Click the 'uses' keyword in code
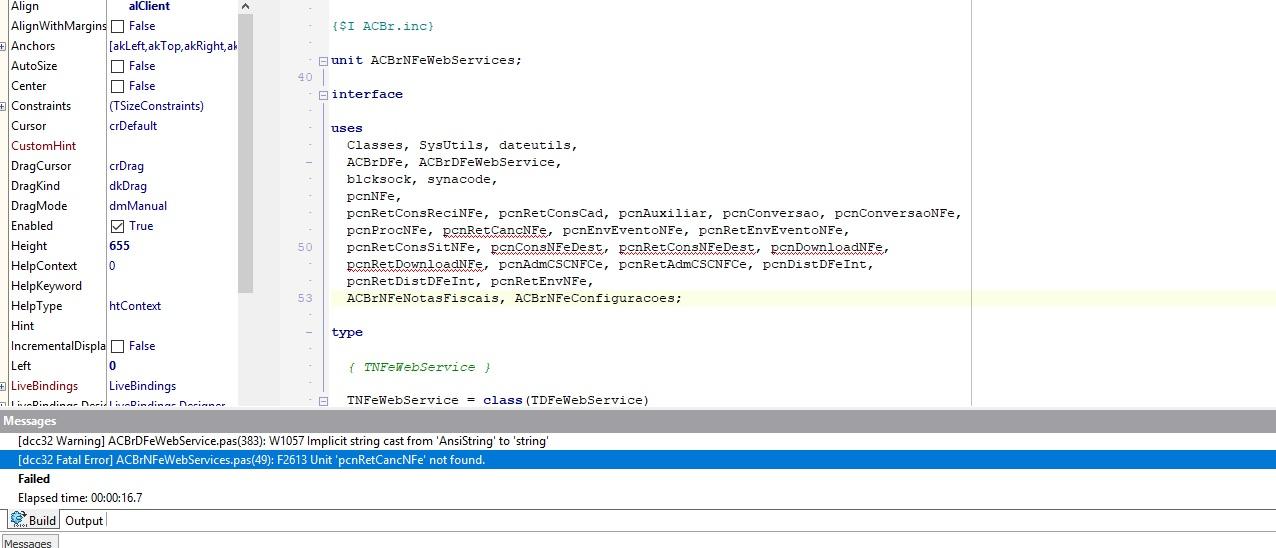 347,128
